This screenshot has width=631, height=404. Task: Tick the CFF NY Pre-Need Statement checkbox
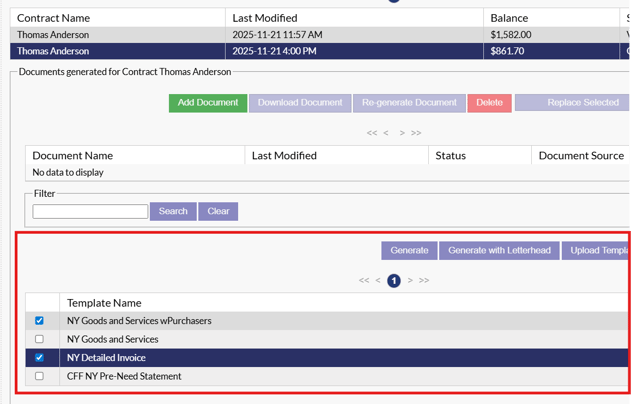click(x=39, y=376)
